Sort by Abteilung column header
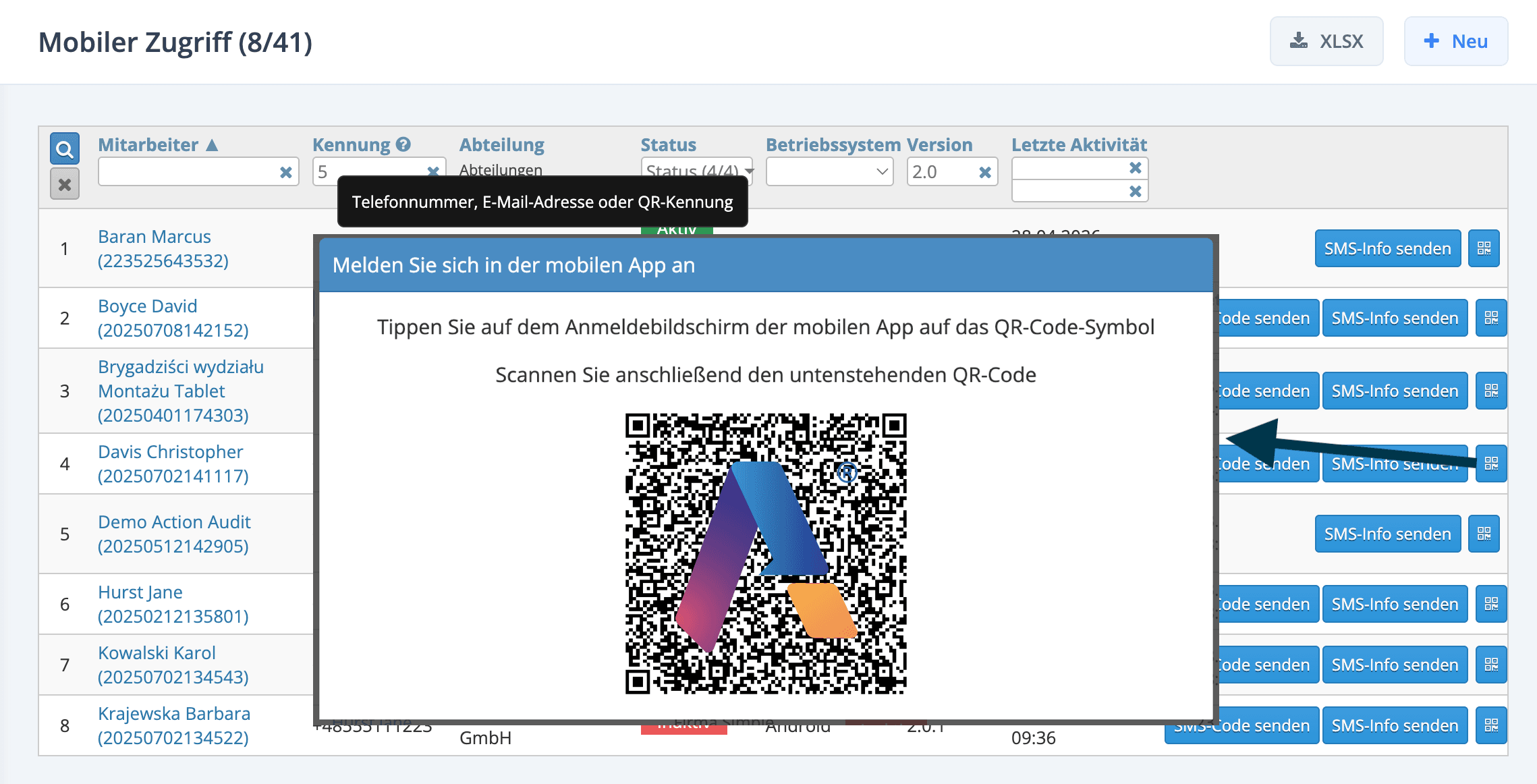Viewport: 1537px width, 784px height. [x=501, y=144]
